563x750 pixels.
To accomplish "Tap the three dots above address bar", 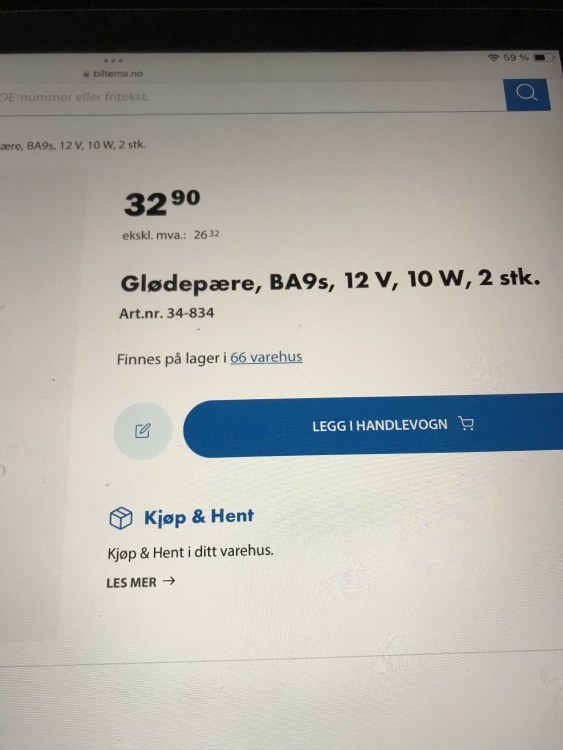I will [113, 61].
